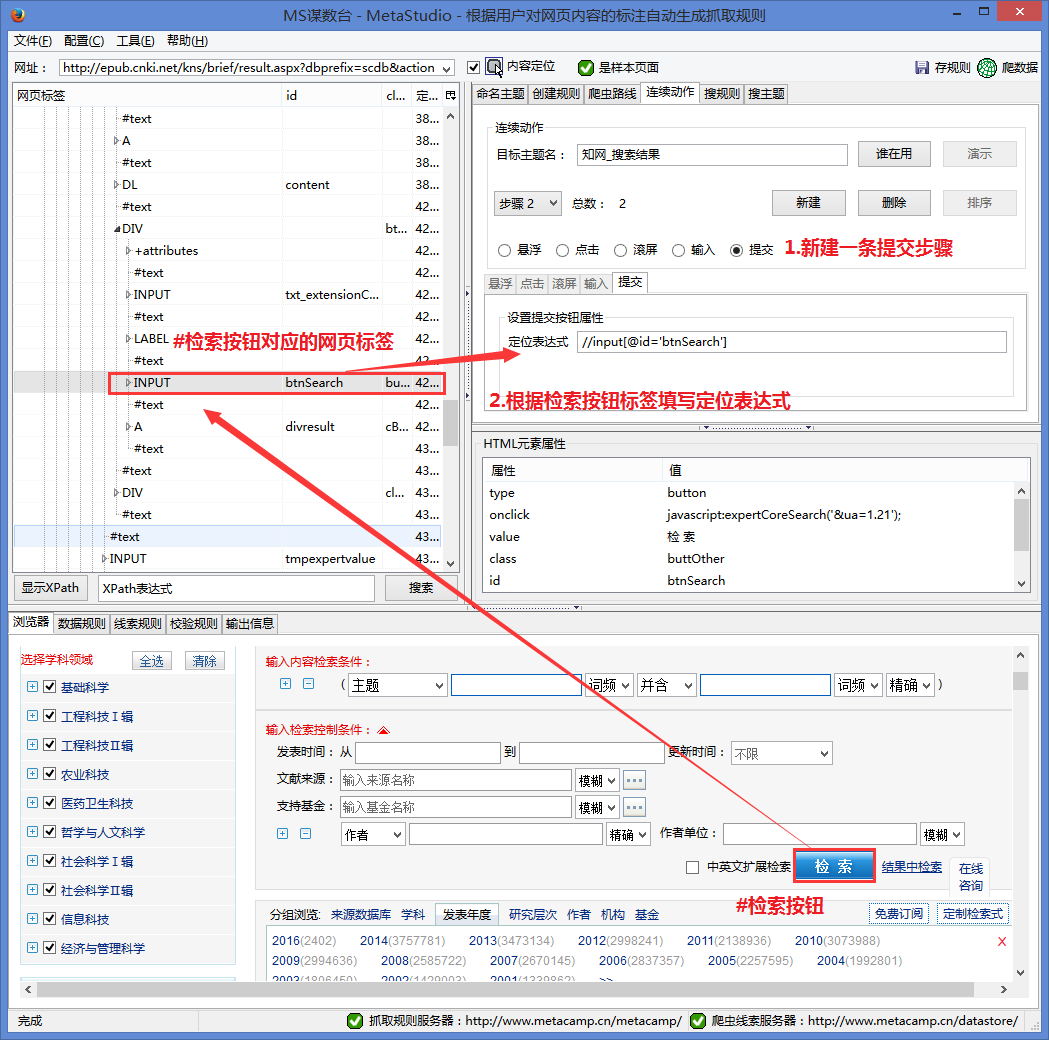Expand the 农业科技 category plus icon
The width and height of the screenshot is (1049, 1040).
[32, 773]
